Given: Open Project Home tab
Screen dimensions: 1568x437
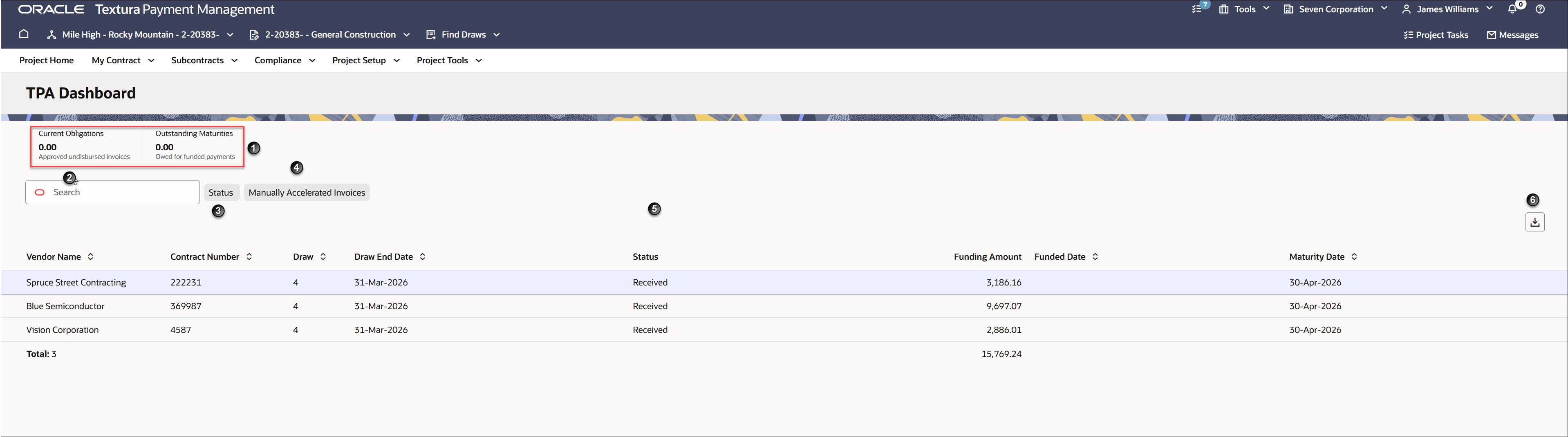Looking at the screenshot, I should point(46,60).
